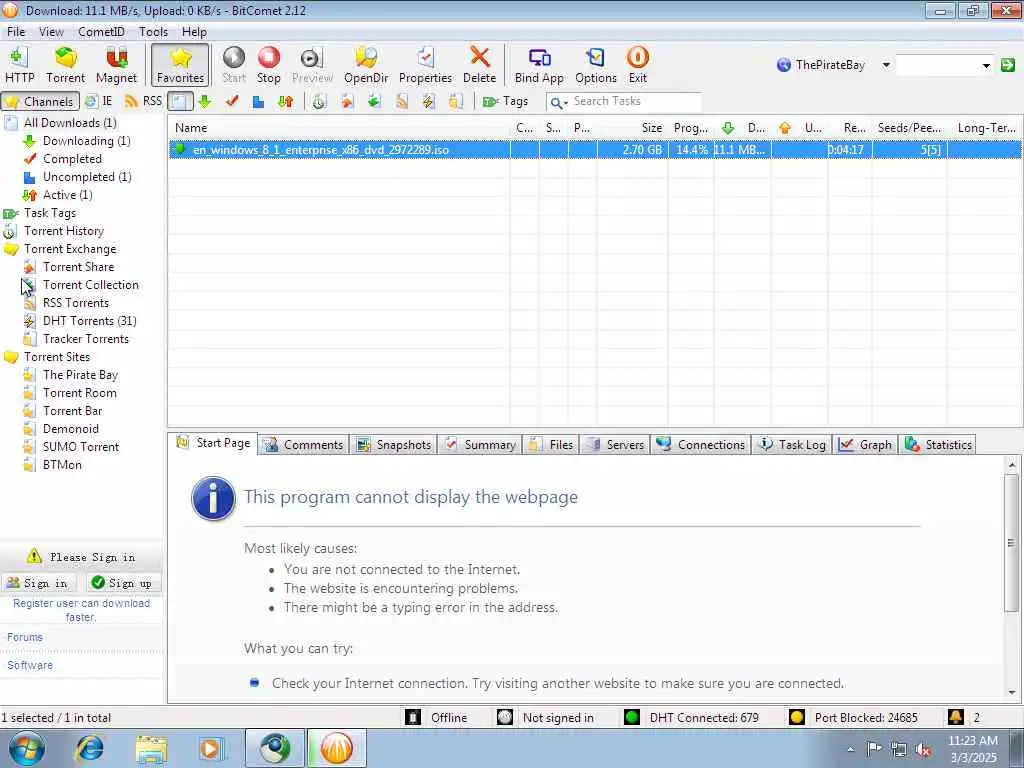The height and width of the screenshot is (768, 1024).
Task: Click the torrent collection toolbar icon
Action: 374,101
